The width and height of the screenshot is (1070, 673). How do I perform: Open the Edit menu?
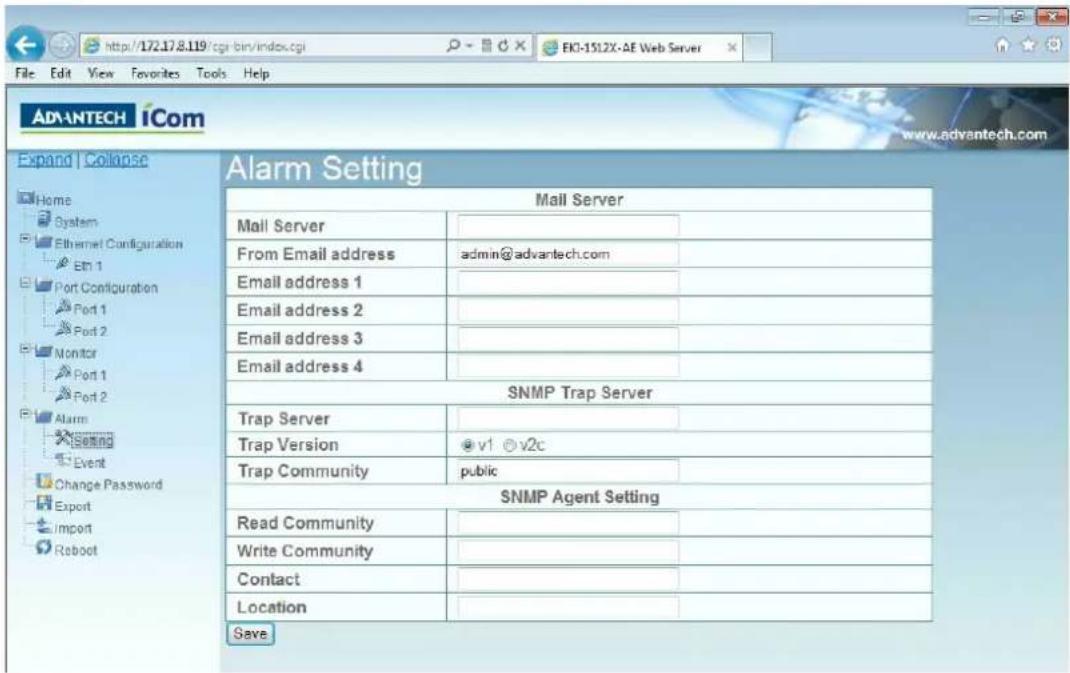click(x=61, y=73)
